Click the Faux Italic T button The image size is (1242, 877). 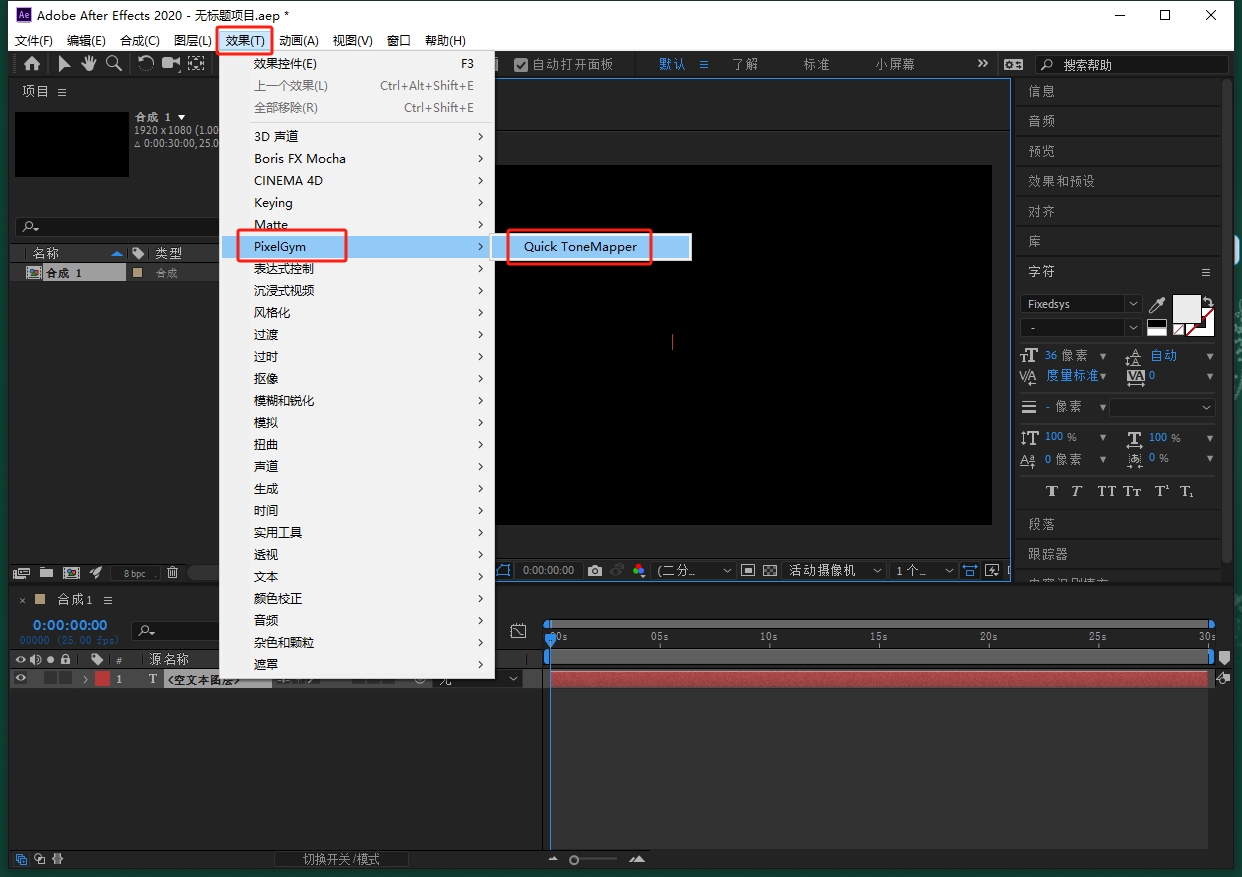[1076, 491]
